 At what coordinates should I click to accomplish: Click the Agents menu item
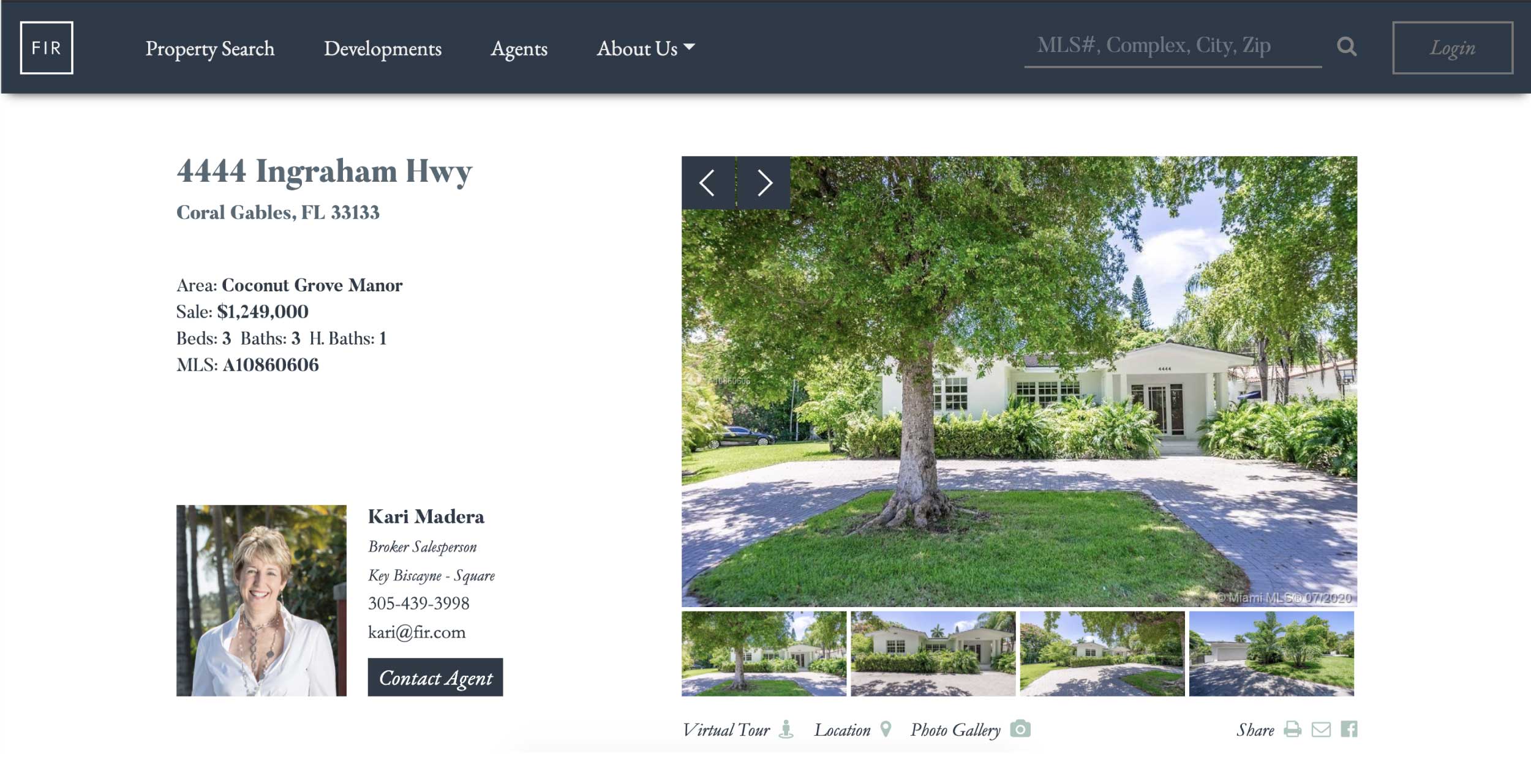point(519,47)
